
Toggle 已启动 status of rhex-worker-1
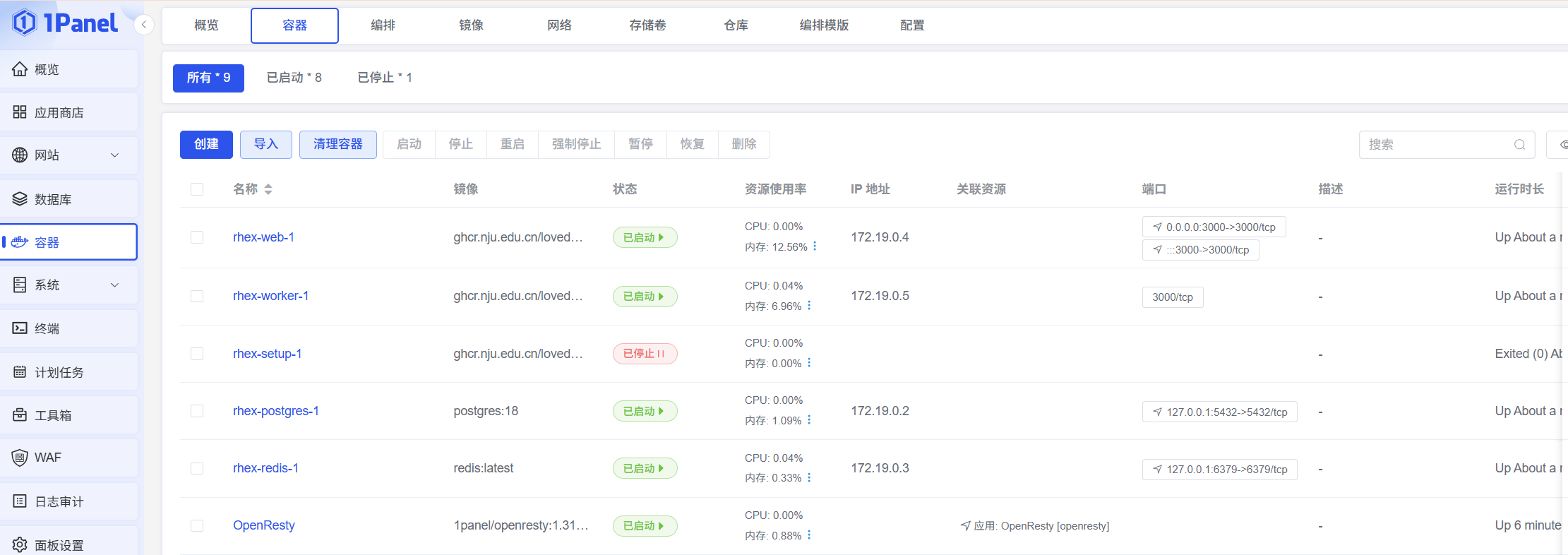[x=645, y=296]
